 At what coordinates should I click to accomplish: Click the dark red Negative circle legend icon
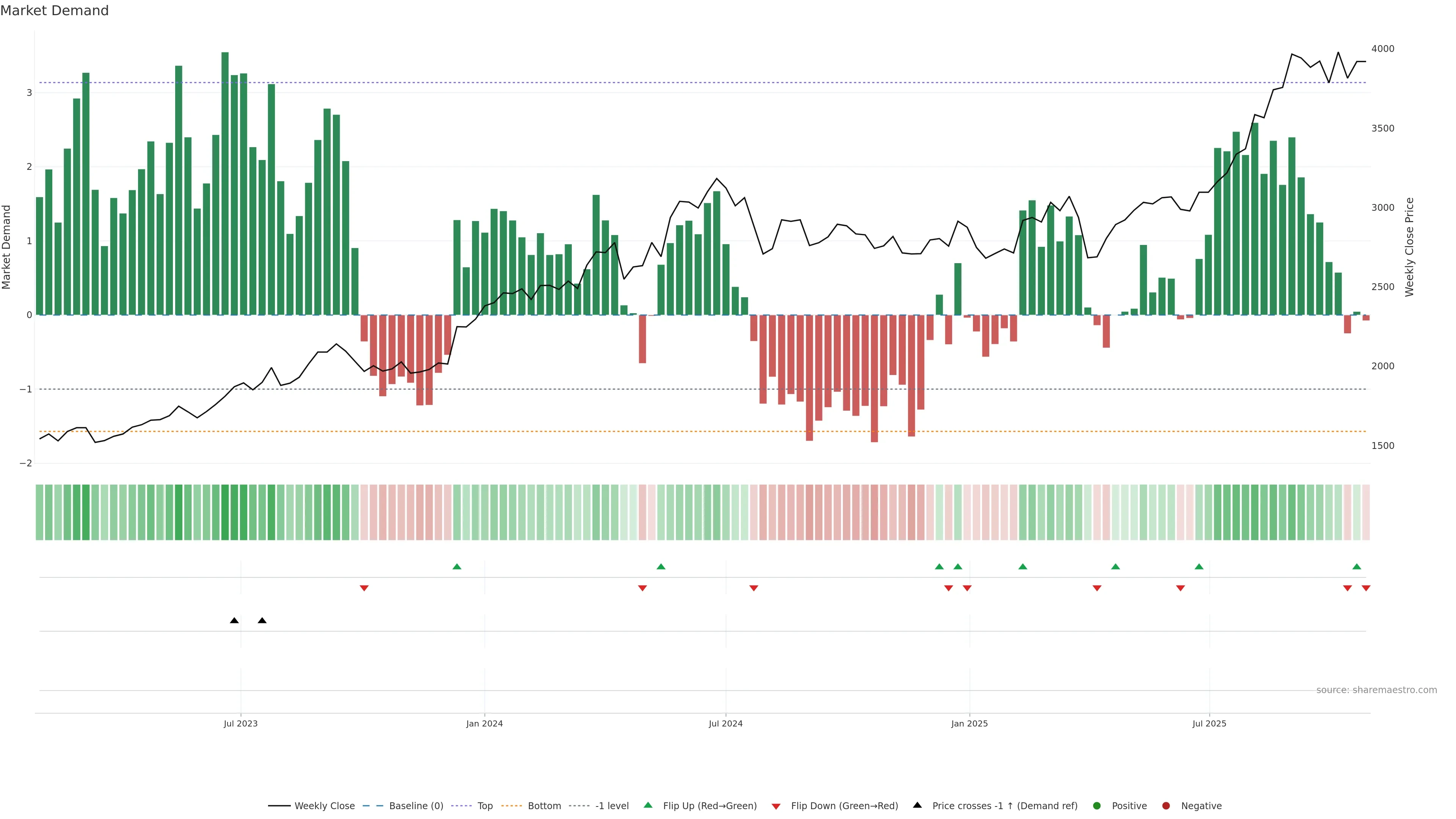click(x=1166, y=805)
